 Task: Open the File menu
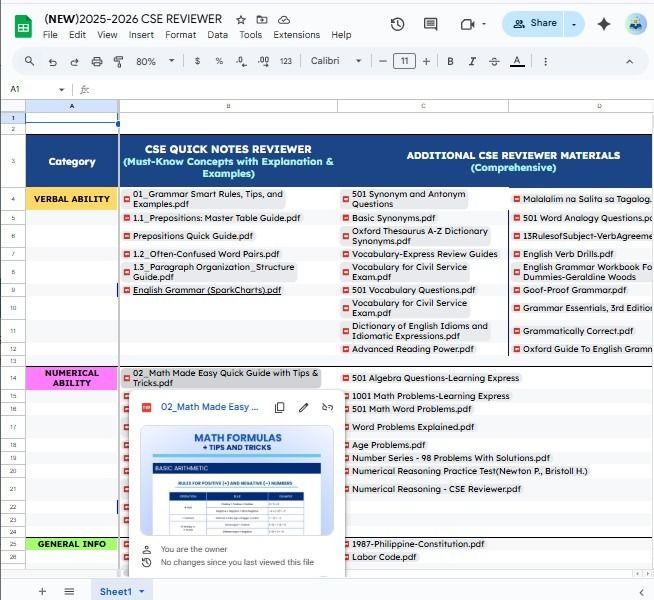(50, 35)
